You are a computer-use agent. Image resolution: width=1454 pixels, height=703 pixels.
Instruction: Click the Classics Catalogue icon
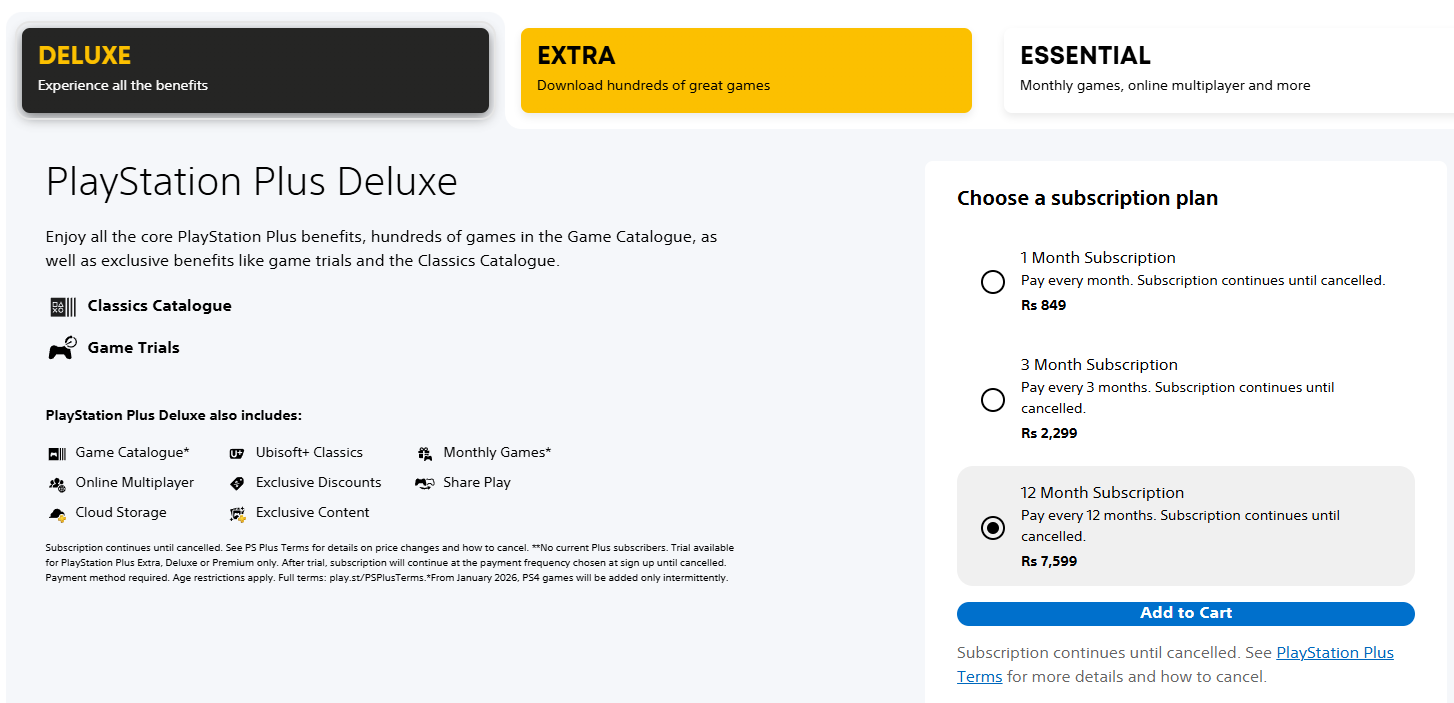click(x=62, y=307)
